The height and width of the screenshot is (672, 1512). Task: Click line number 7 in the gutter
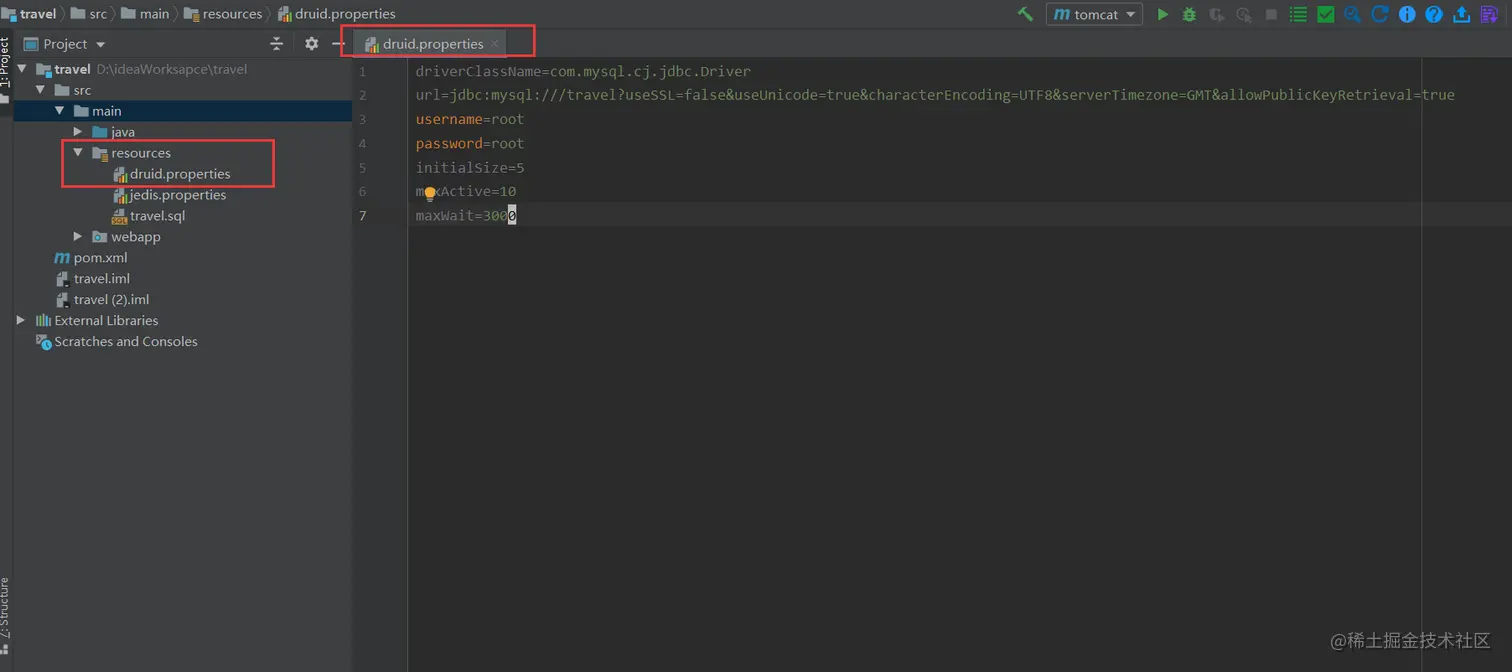(x=363, y=216)
